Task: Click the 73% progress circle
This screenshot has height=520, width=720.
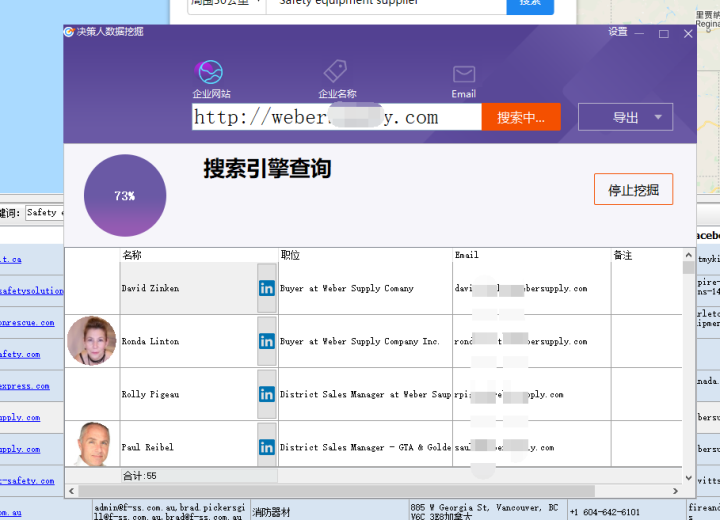Action: (125, 196)
